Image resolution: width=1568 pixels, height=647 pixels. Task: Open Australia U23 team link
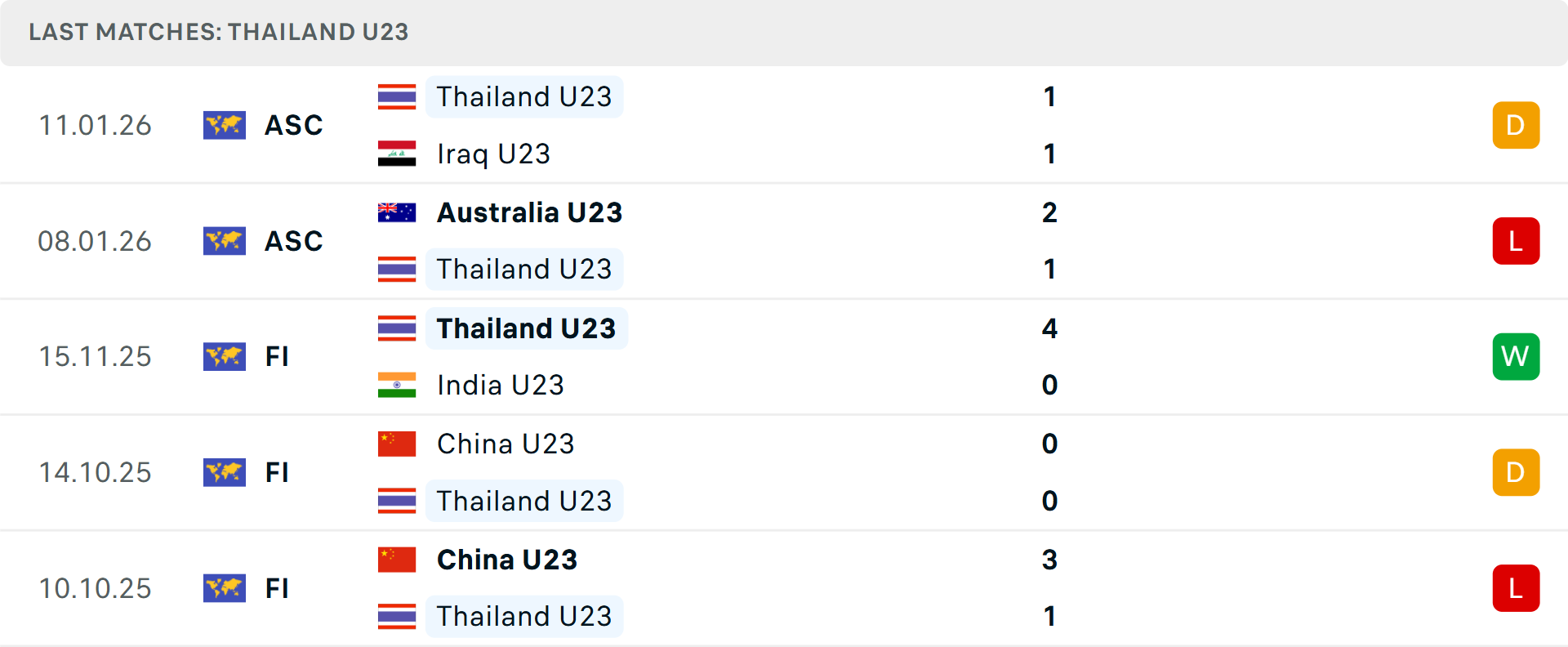(x=529, y=212)
